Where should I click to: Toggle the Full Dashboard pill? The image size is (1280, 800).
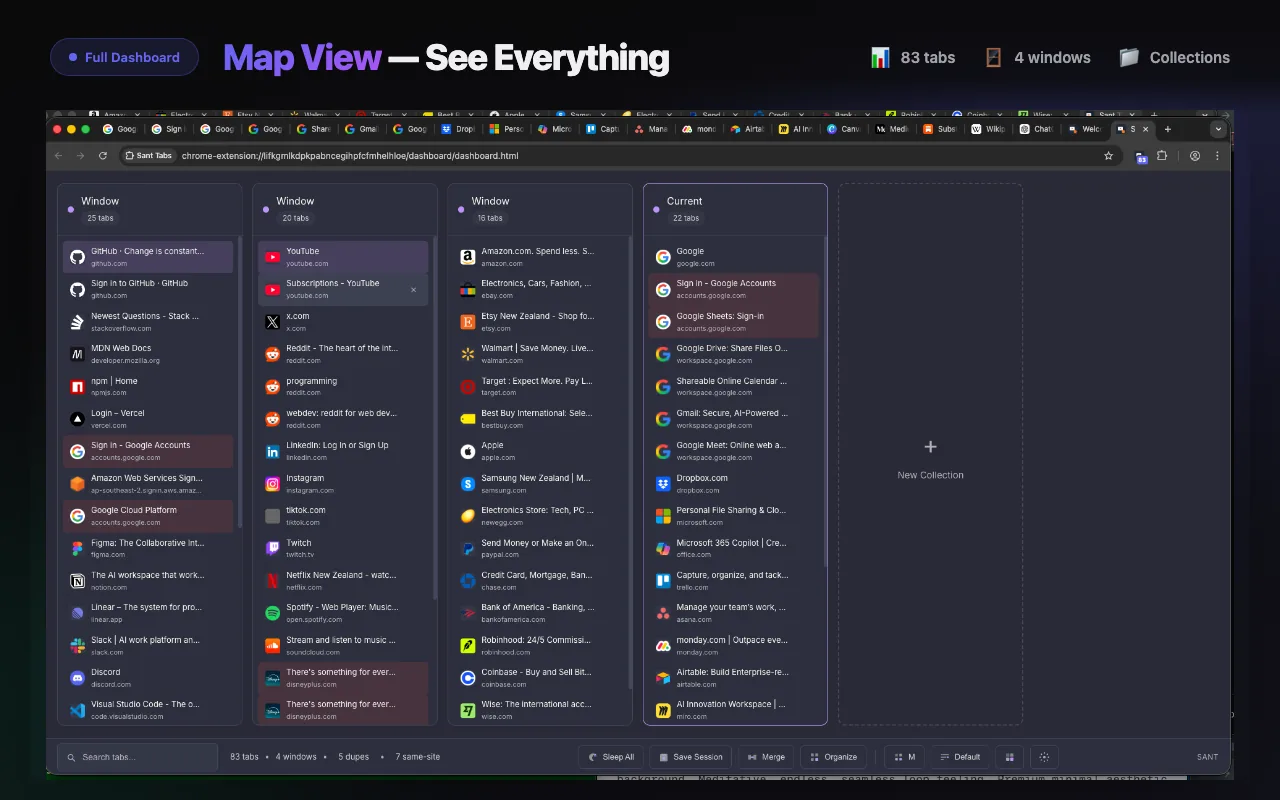pyautogui.click(x=124, y=57)
